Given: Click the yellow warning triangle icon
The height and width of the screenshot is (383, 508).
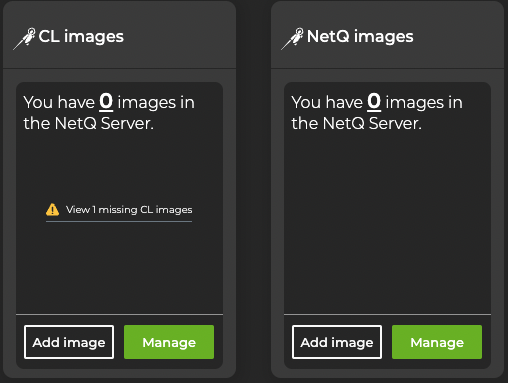Looking at the screenshot, I should pyautogui.click(x=52, y=210).
